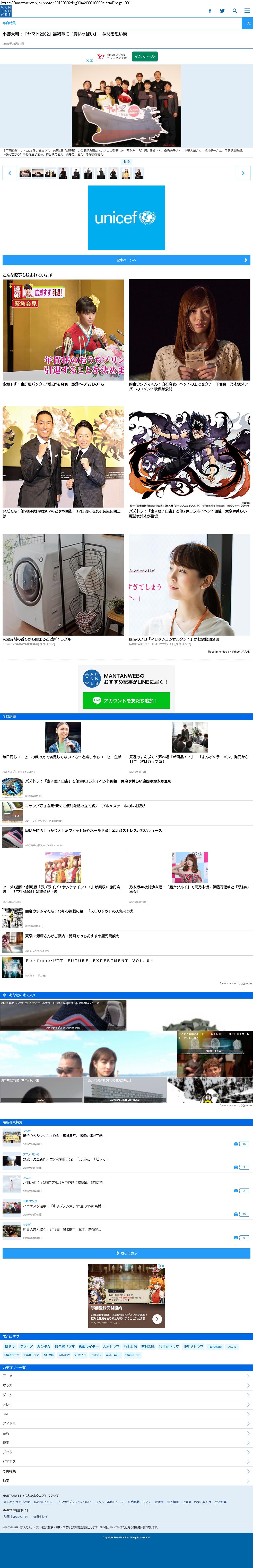
Task: Open 銀魂 anime production decision photo feature
Action: (x=66, y=1159)
